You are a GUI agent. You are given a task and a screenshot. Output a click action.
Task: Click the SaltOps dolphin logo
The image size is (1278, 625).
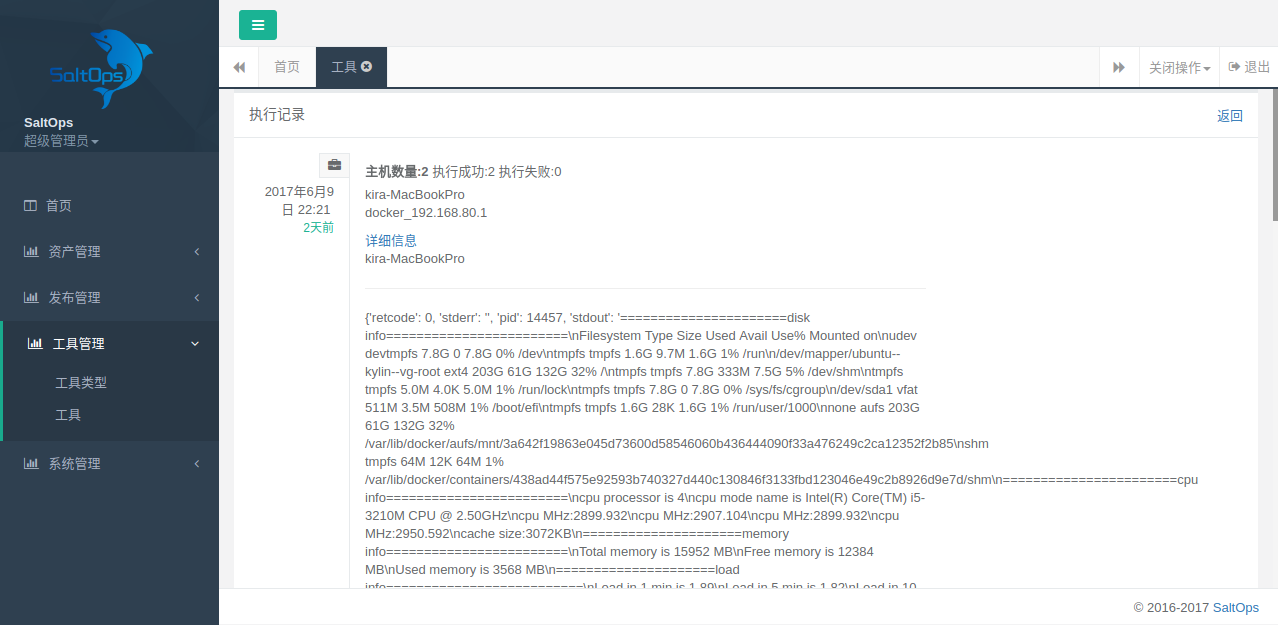pyautogui.click(x=101, y=68)
